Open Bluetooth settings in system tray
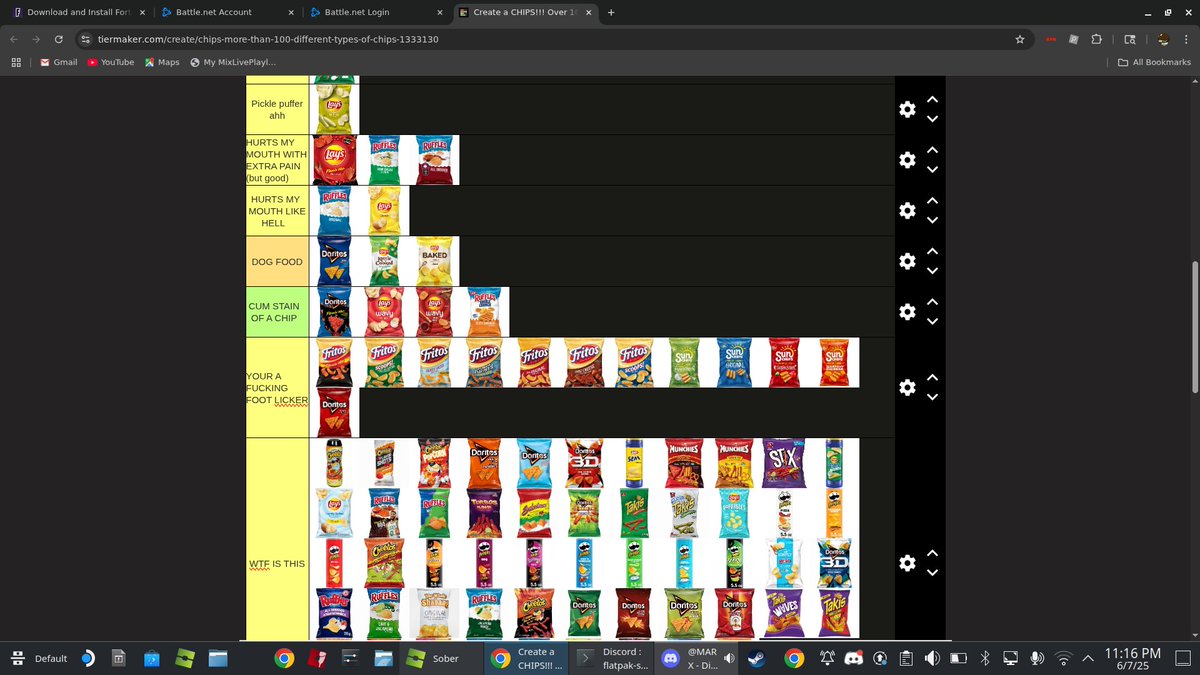This screenshot has width=1200, height=675. [x=984, y=658]
